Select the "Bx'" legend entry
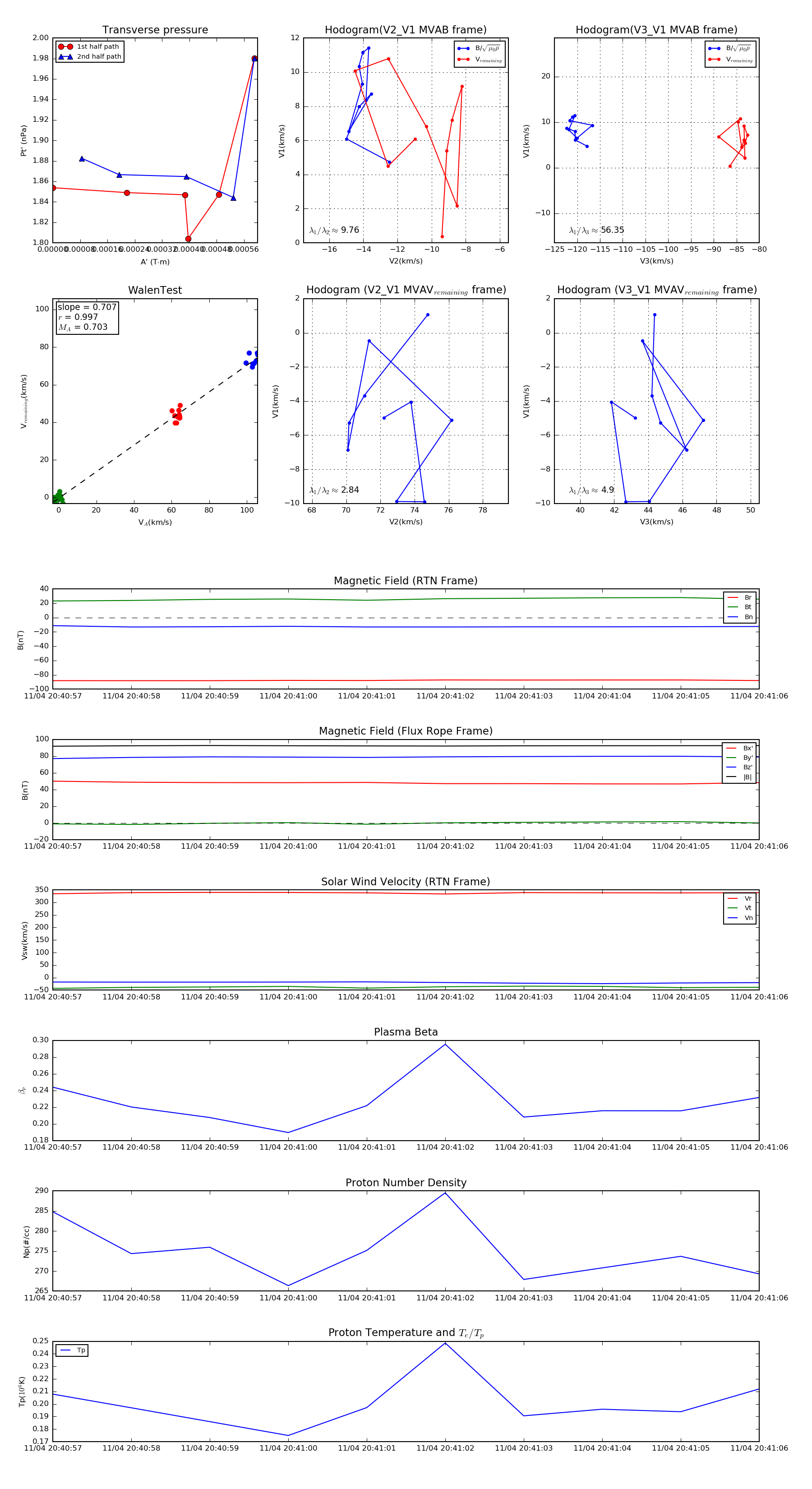The width and height of the screenshot is (812, 1489). click(x=740, y=748)
